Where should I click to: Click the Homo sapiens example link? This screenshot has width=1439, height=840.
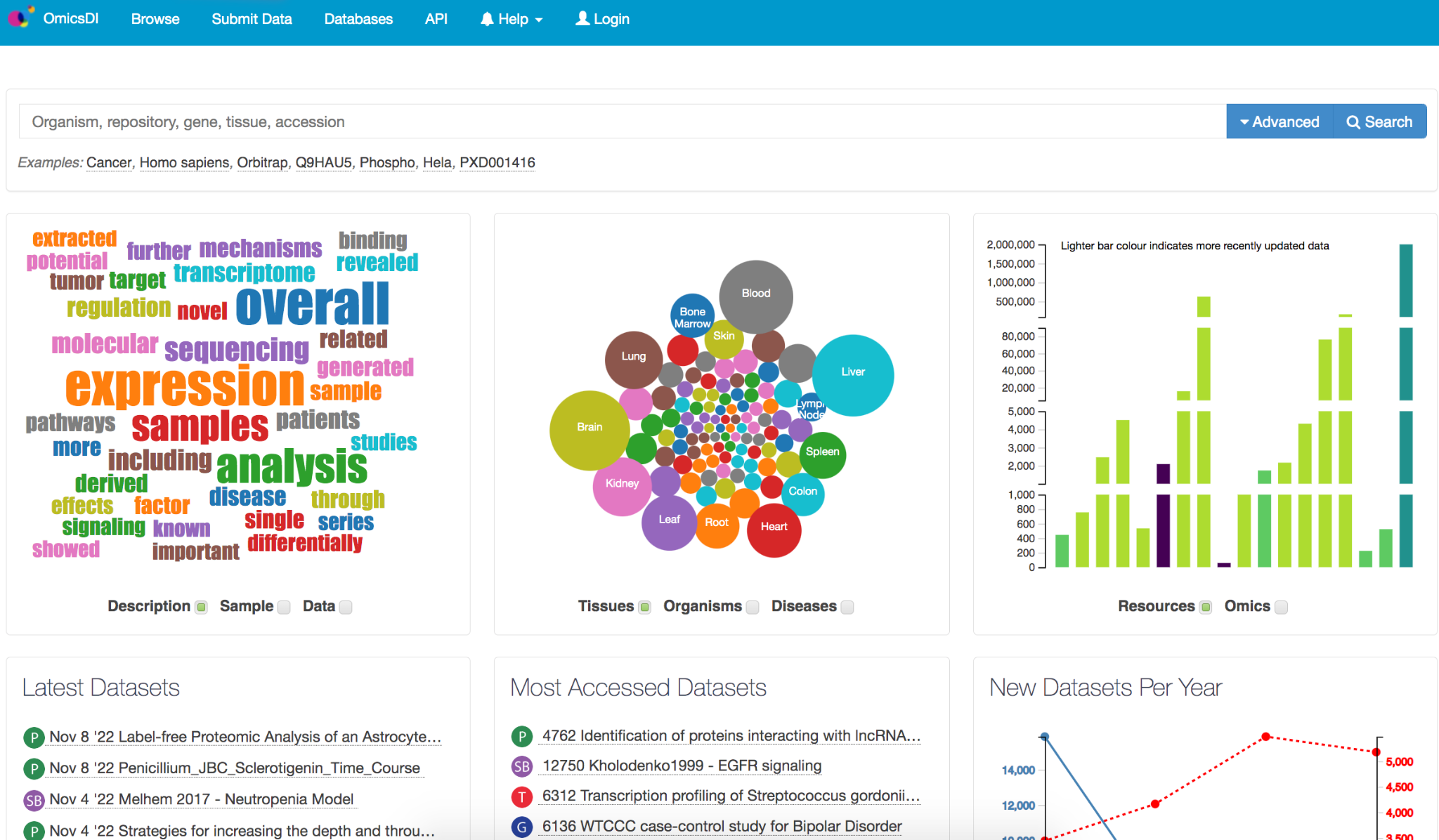(184, 162)
